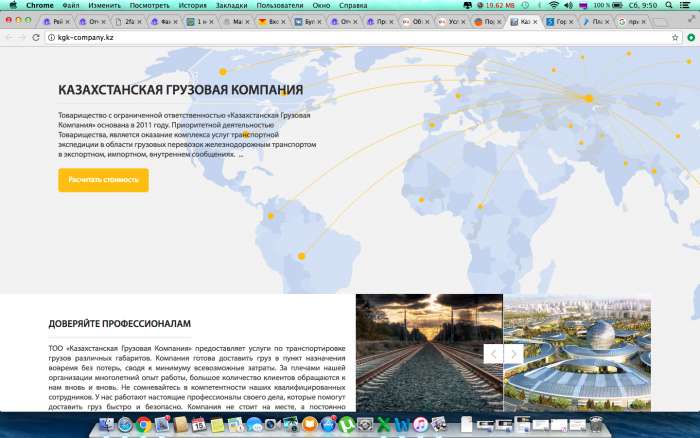Open iTunes from the Dock
The image size is (700, 438).
[420, 424]
